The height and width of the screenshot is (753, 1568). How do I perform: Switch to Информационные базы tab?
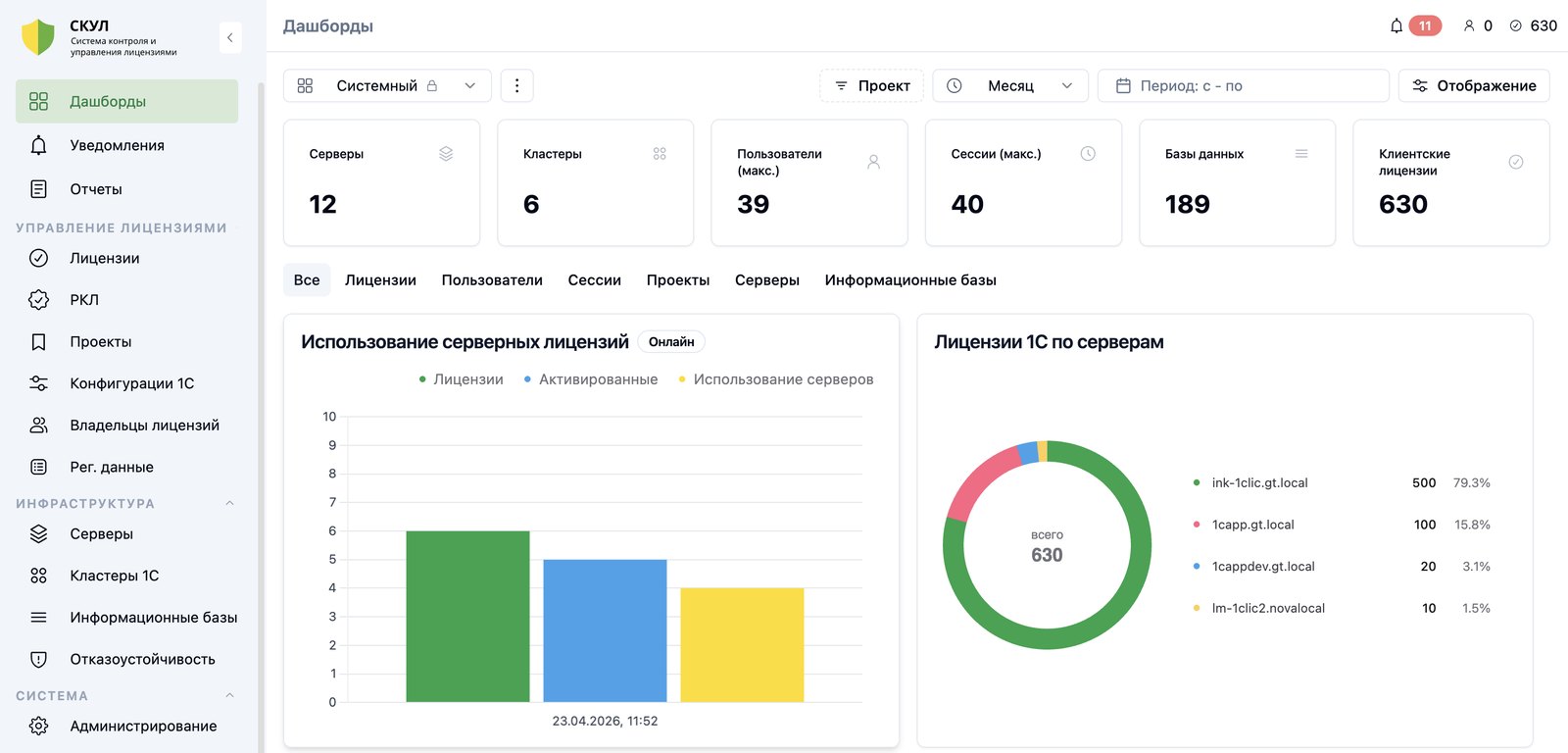tap(910, 280)
